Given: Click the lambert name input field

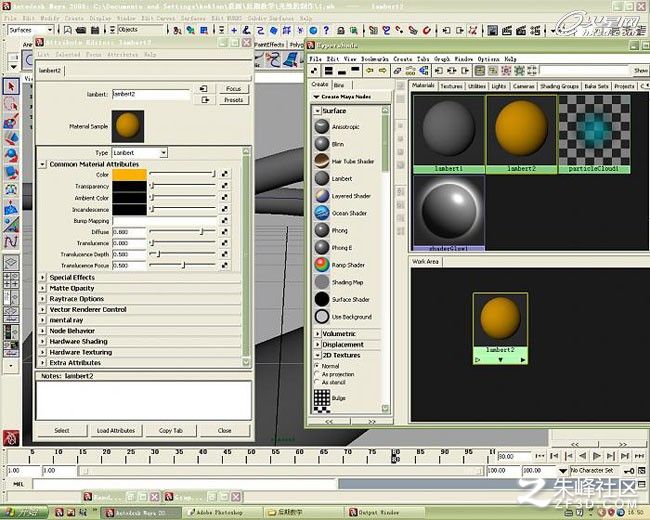Looking at the screenshot, I should pyautogui.click(x=151, y=94).
